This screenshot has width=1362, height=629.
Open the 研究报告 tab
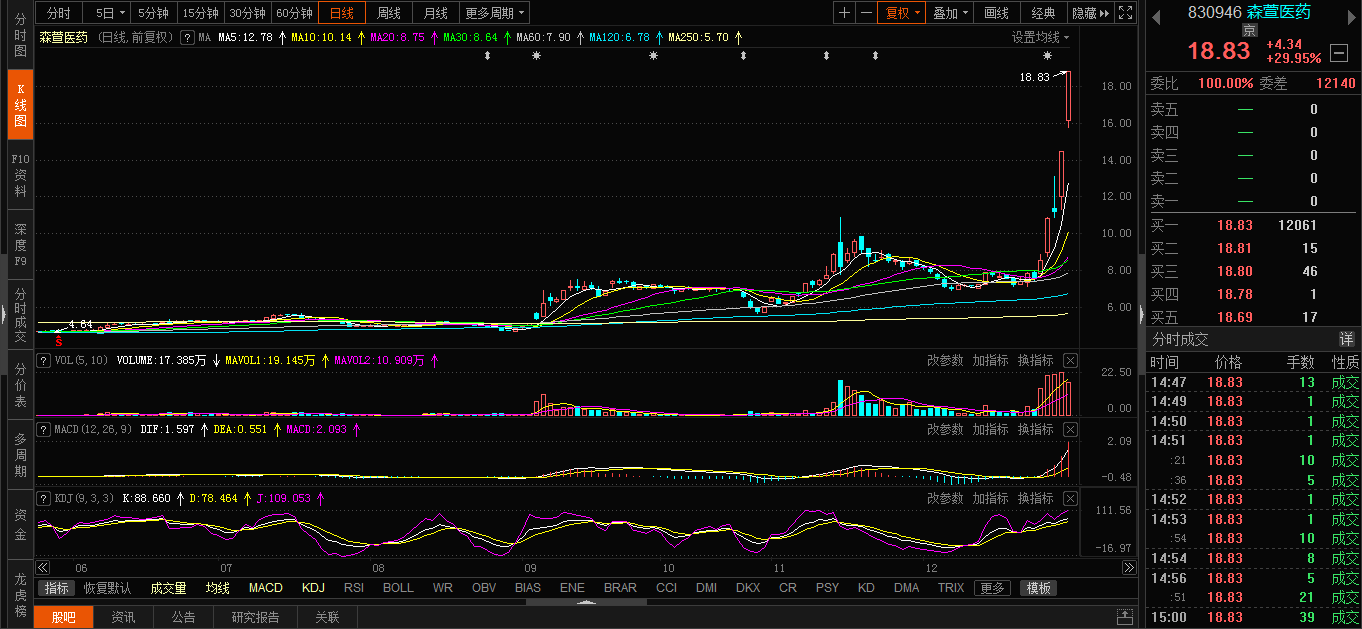[255, 617]
